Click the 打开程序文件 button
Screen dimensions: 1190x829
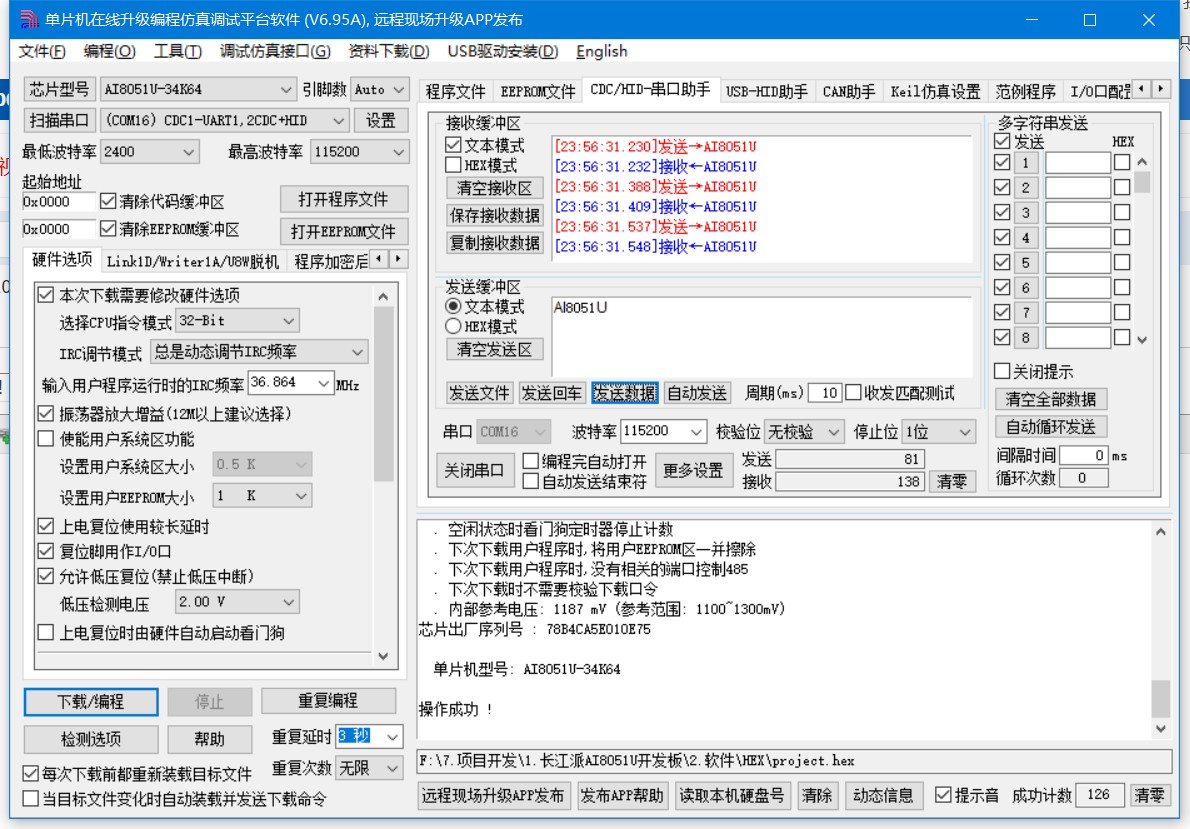pos(344,199)
